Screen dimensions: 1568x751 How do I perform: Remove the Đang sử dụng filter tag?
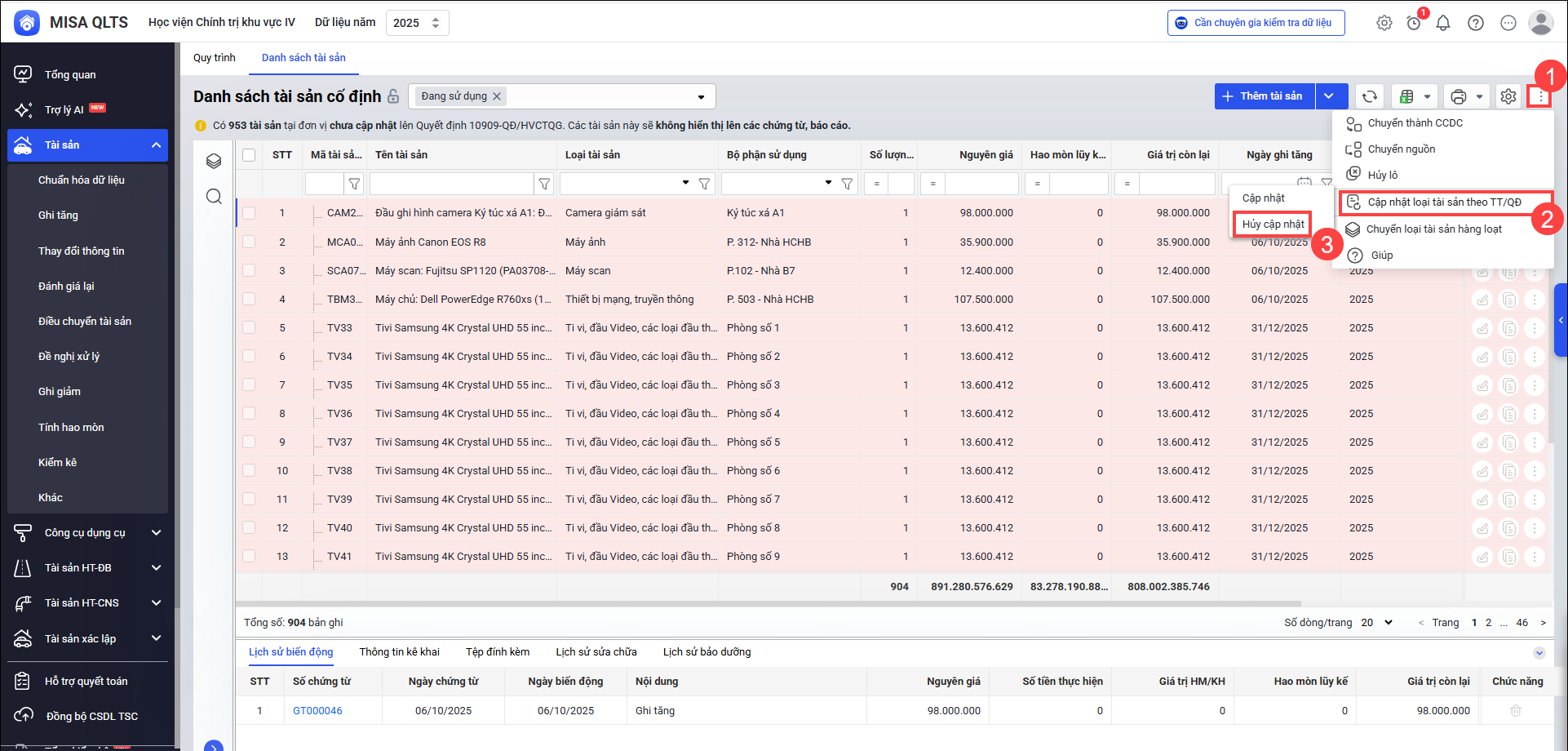pos(496,96)
